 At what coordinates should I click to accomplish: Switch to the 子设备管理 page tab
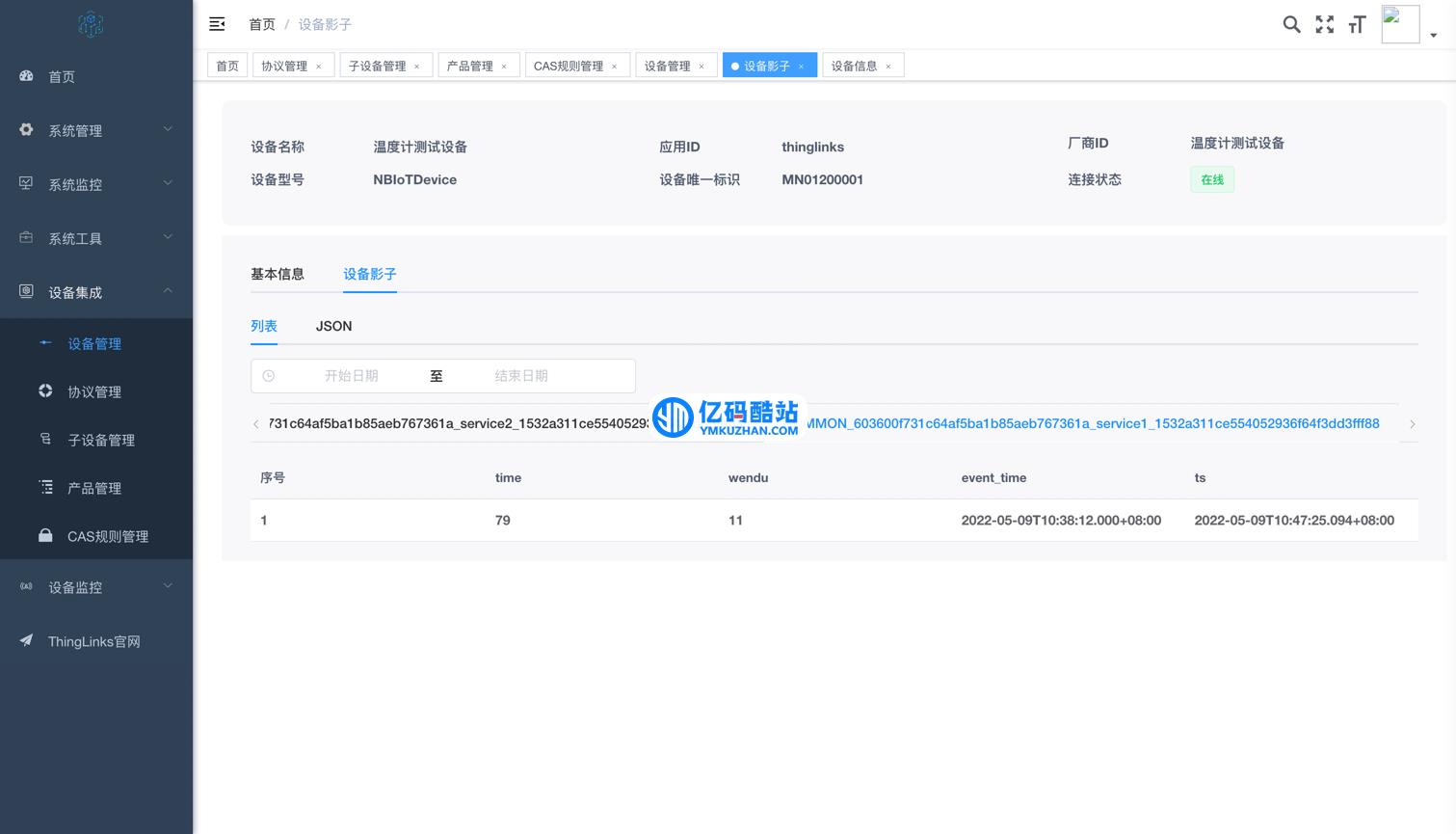click(x=377, y=66)
